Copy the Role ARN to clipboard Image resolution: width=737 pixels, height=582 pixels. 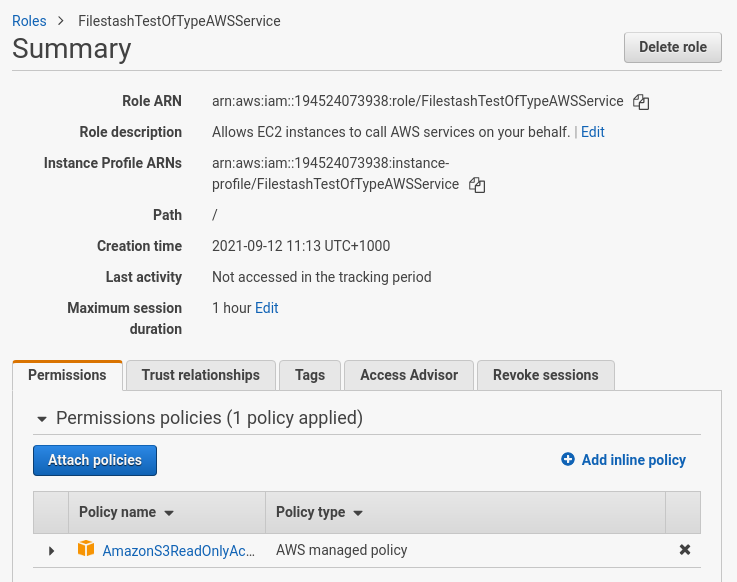tap(641, 102)
